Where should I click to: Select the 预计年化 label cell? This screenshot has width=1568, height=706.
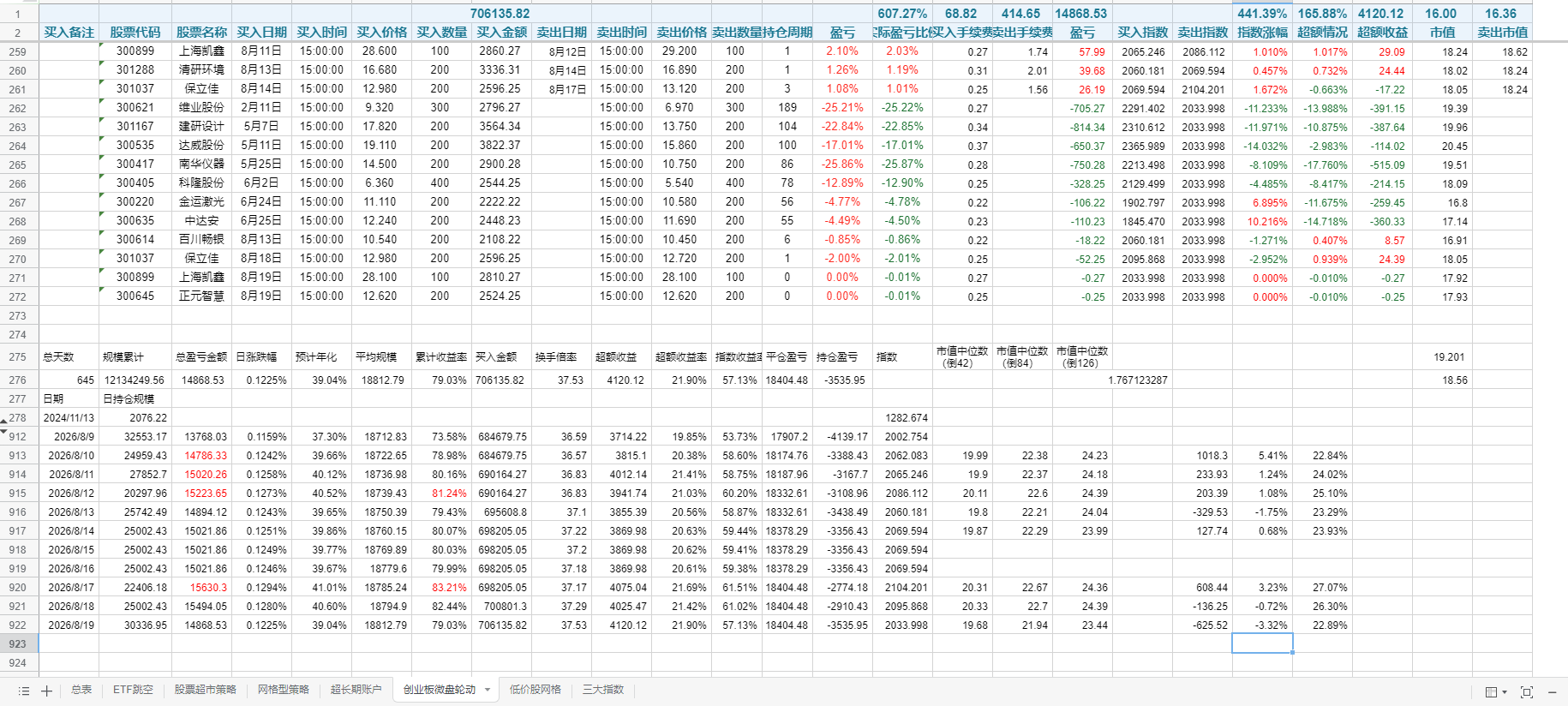coord(322,356)
